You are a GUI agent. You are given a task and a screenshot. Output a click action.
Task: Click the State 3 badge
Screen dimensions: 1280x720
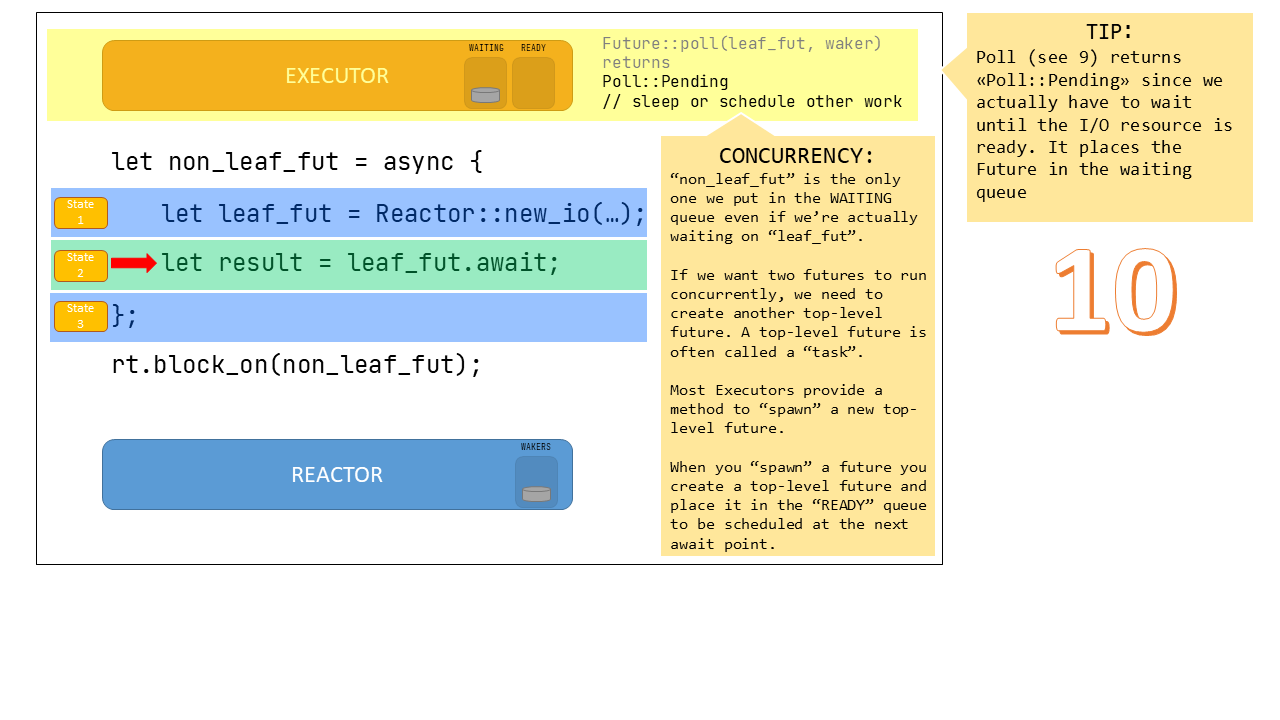(x=81, y=316)
